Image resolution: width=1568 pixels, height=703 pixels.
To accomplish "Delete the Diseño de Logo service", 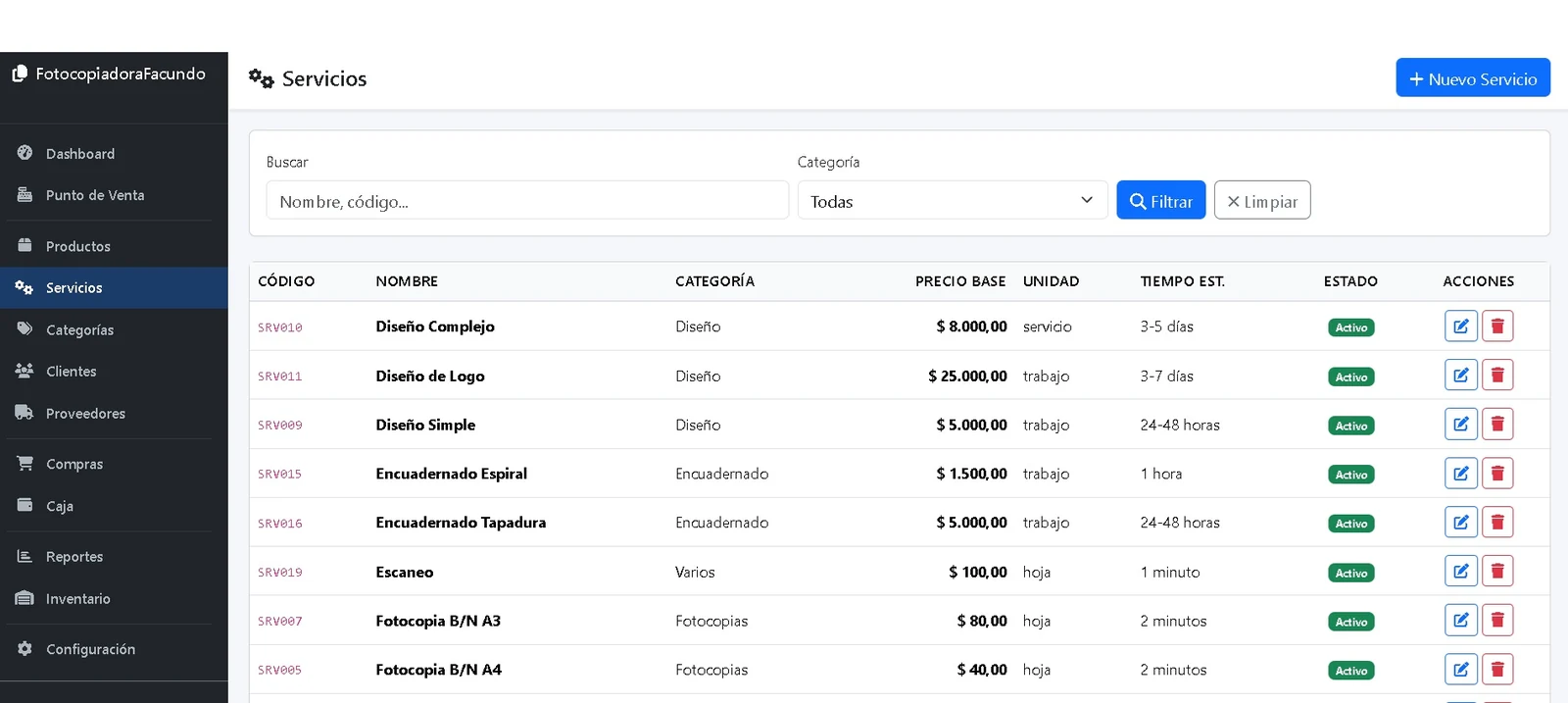I will (1497, 376).
